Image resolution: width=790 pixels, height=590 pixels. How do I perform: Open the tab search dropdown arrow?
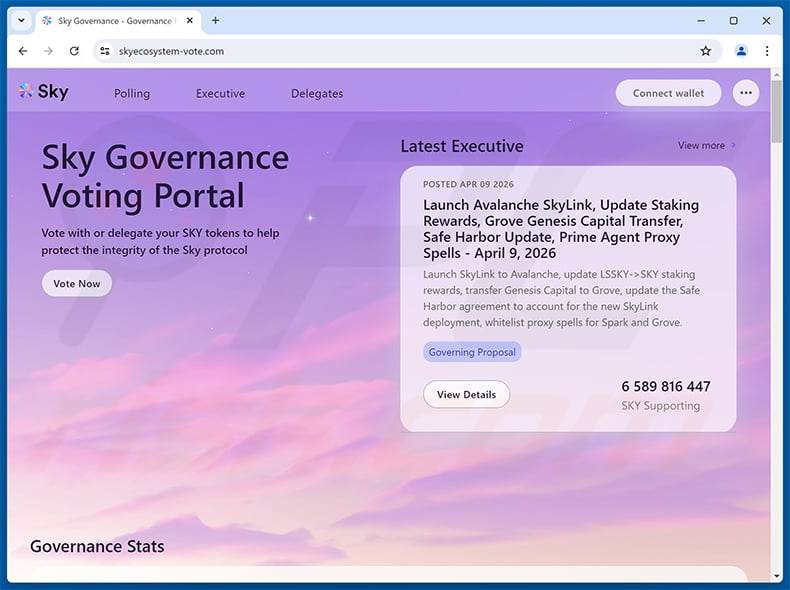tap(21, 21)
